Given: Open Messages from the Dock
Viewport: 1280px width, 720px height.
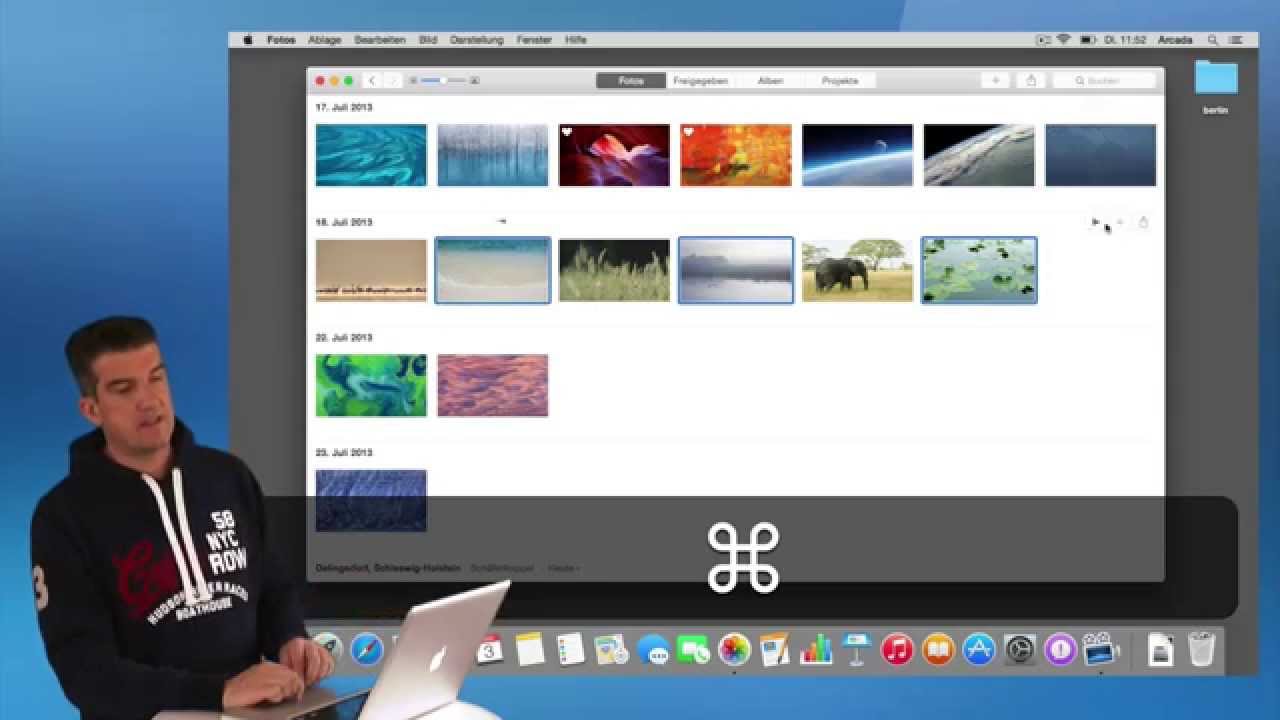Looking at the screenshot, I should click(x=653, y=650).
